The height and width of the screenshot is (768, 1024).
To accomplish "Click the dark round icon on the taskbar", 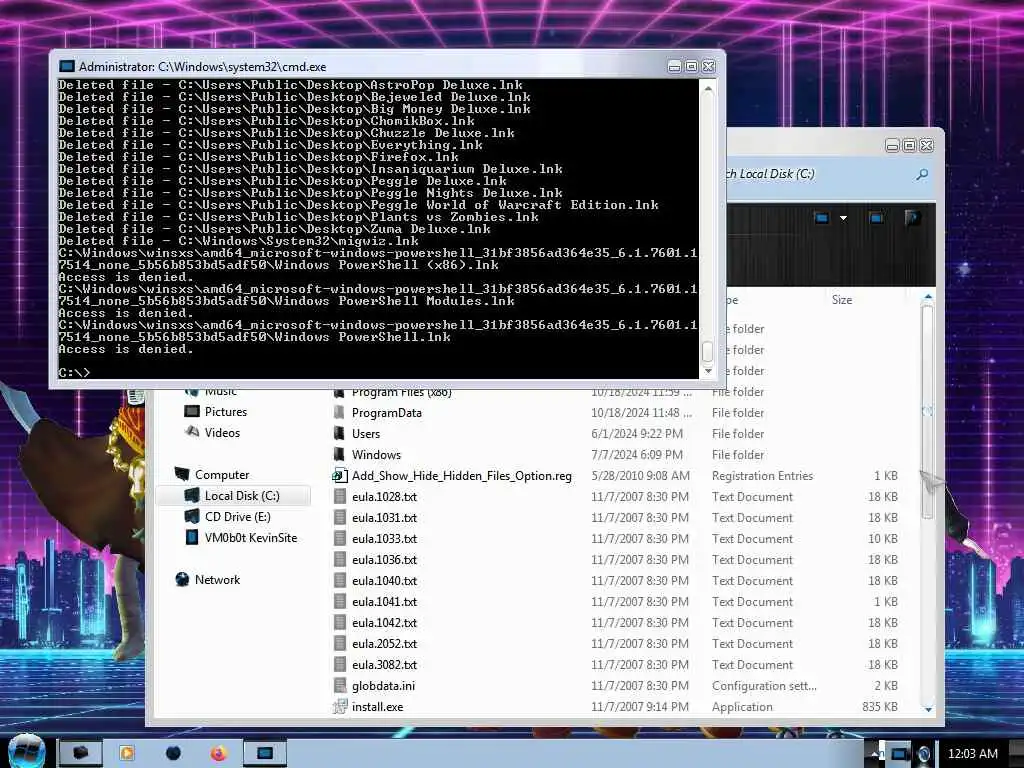I will [173, 754].
